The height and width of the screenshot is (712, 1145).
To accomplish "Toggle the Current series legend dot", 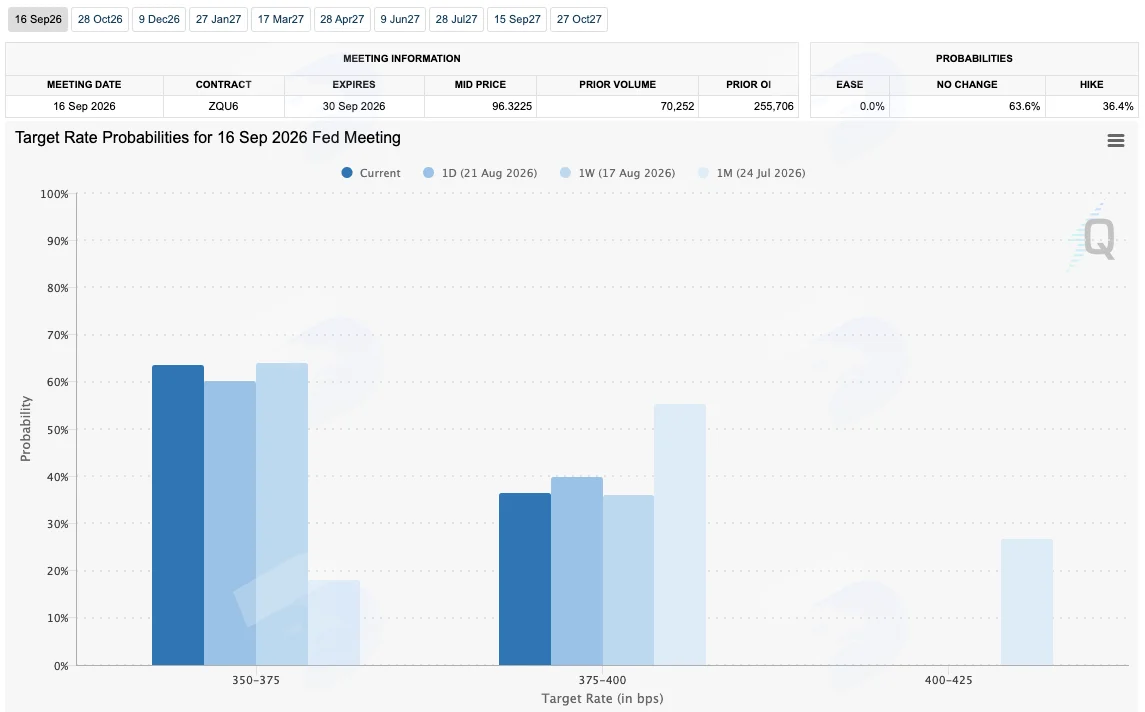I will (x=347, y=172).
